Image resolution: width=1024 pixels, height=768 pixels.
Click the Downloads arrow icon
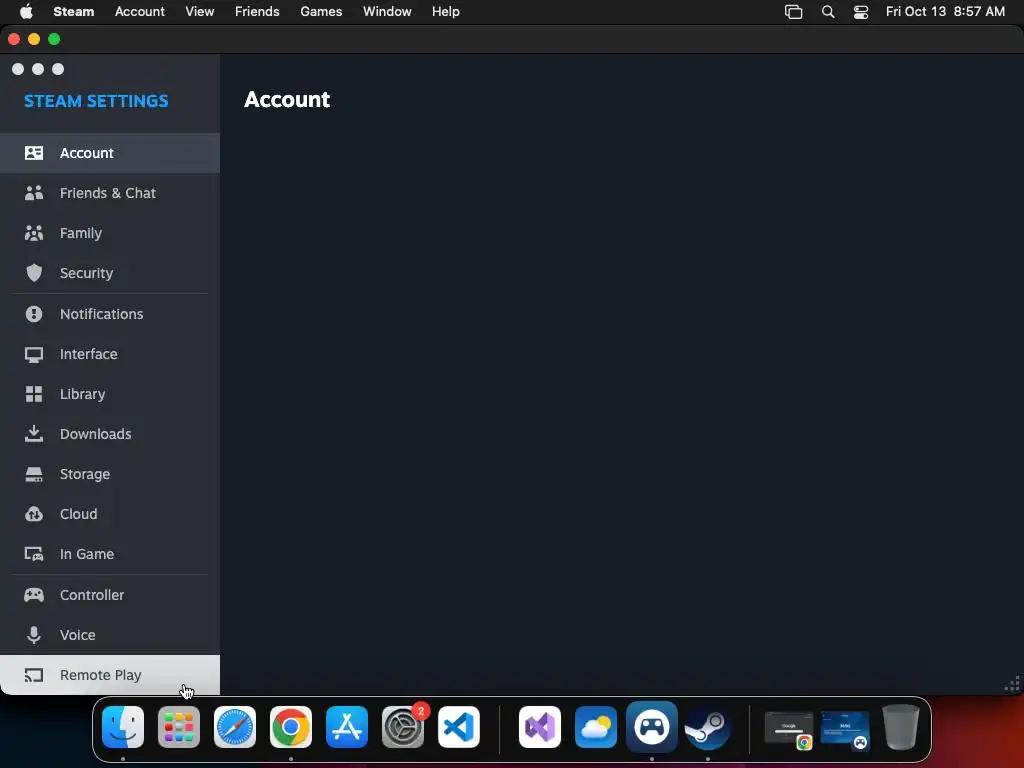34,434
